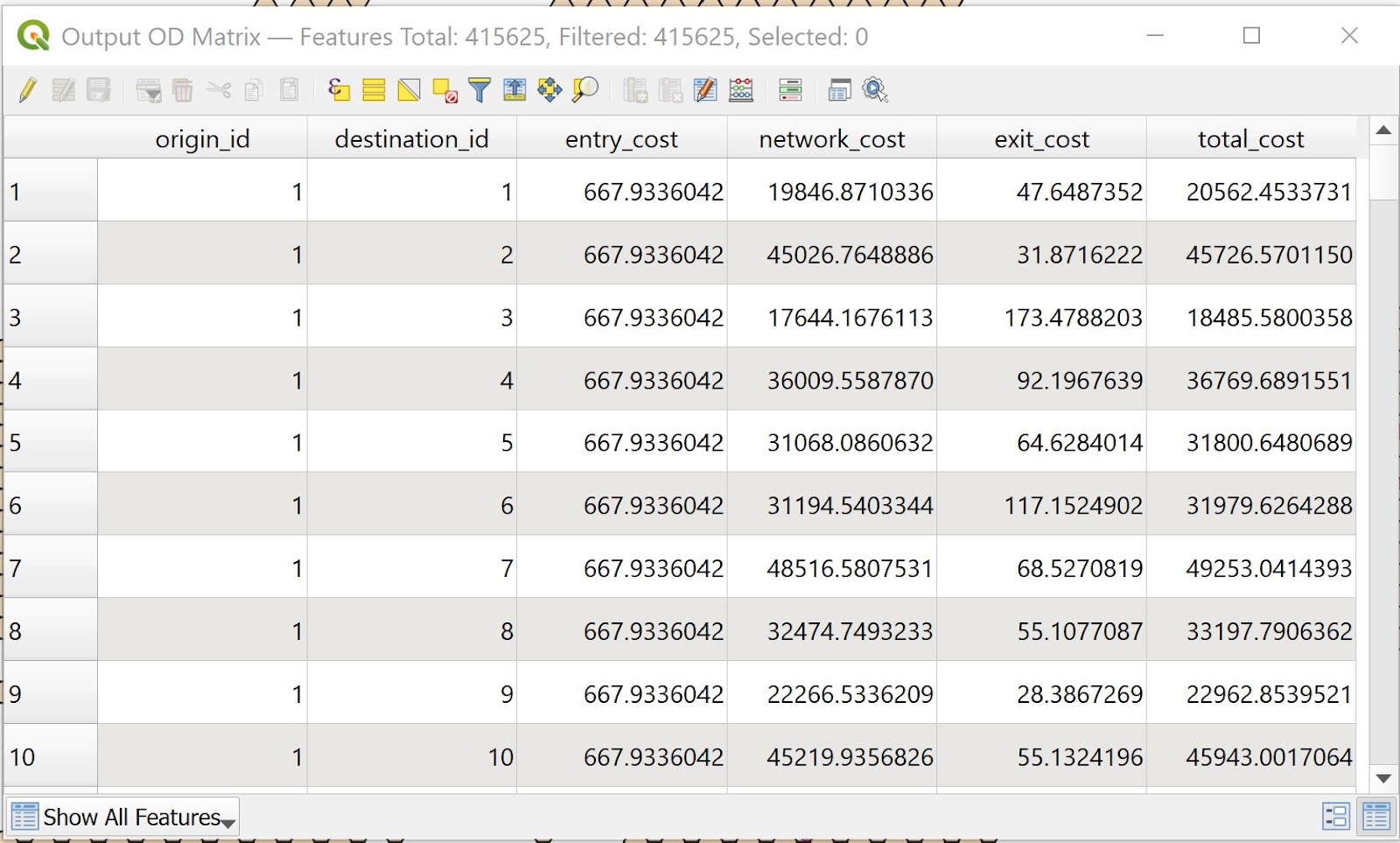Move selected rows to the top
The height and width of the screenshot is (843, 1400).
(514, 90)
